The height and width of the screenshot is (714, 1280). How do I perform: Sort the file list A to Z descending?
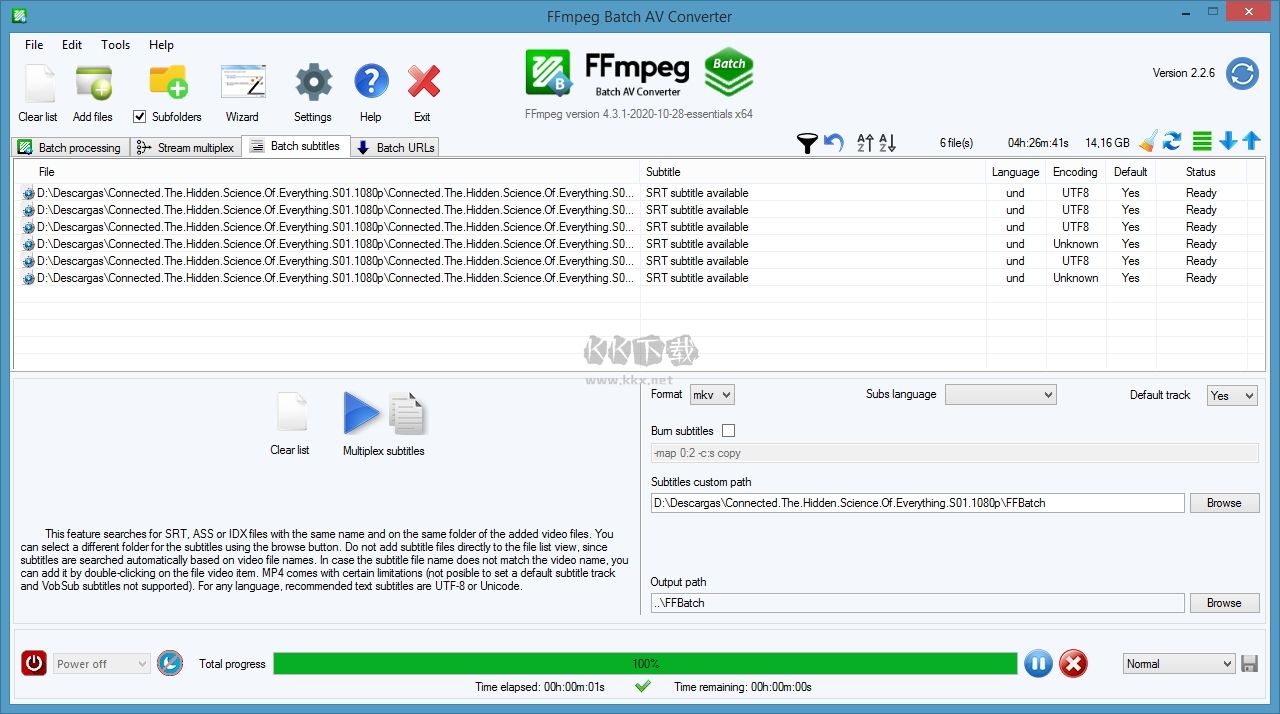[887, 143]
